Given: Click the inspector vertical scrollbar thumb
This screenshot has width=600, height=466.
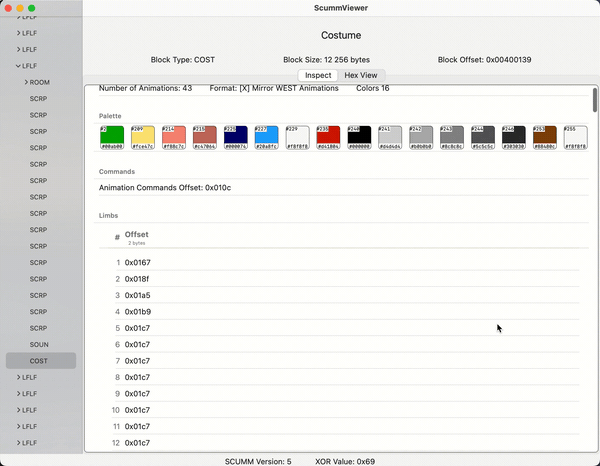Looking at the screenshot, I should point(595,100).
